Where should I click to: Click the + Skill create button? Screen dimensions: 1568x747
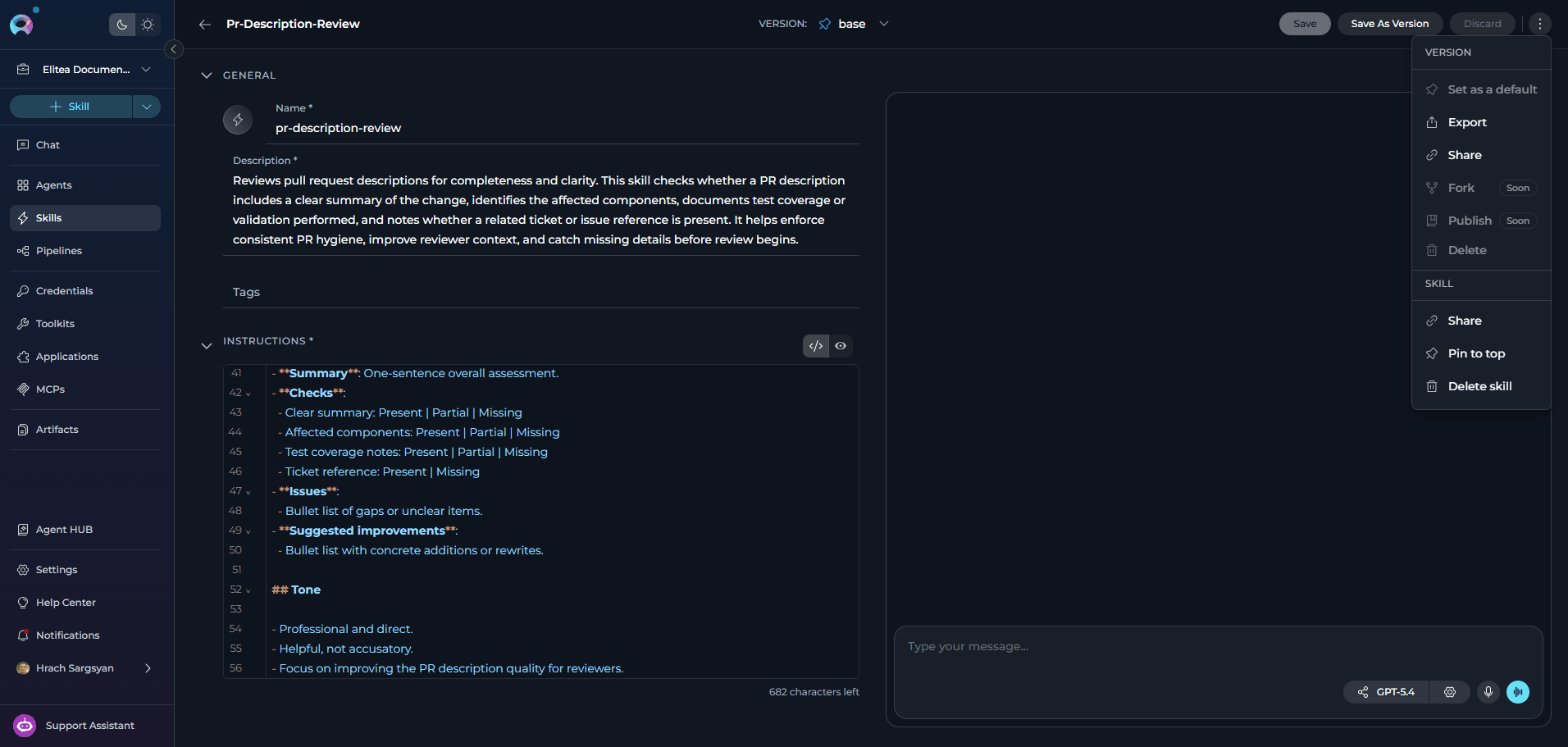[71, 107]
